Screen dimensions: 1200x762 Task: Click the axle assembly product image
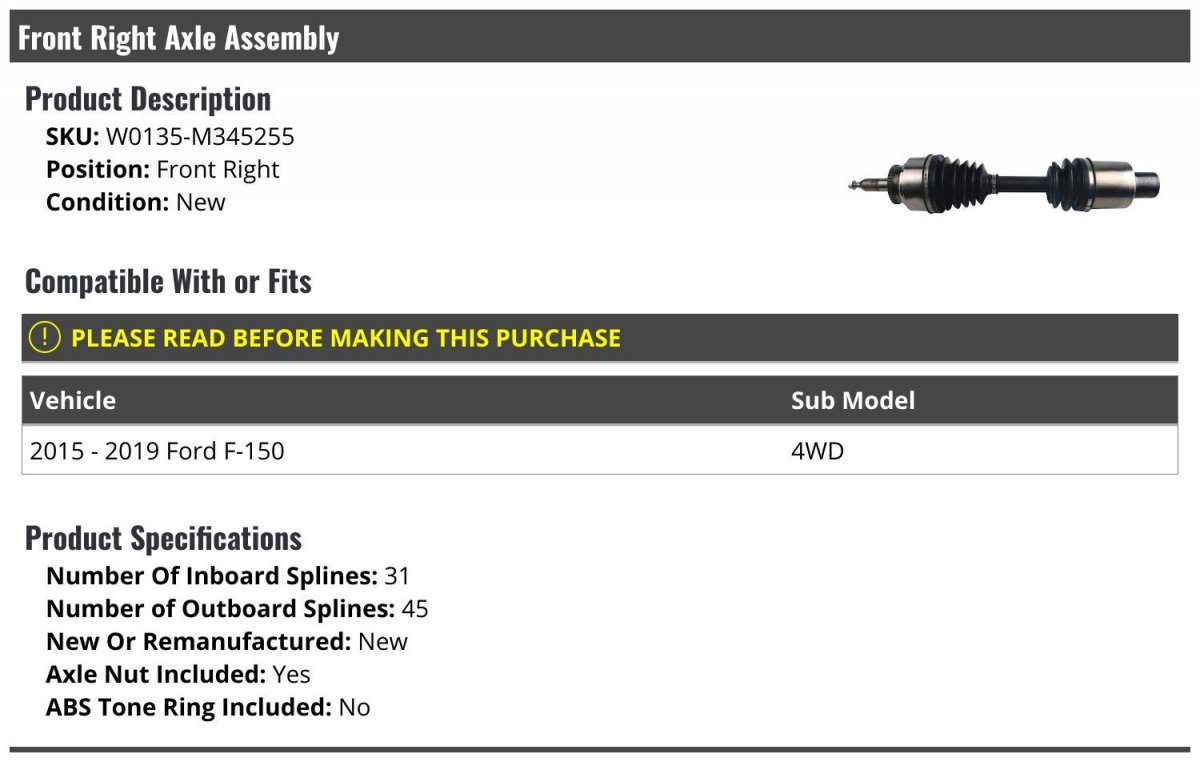coord(1003,184)
